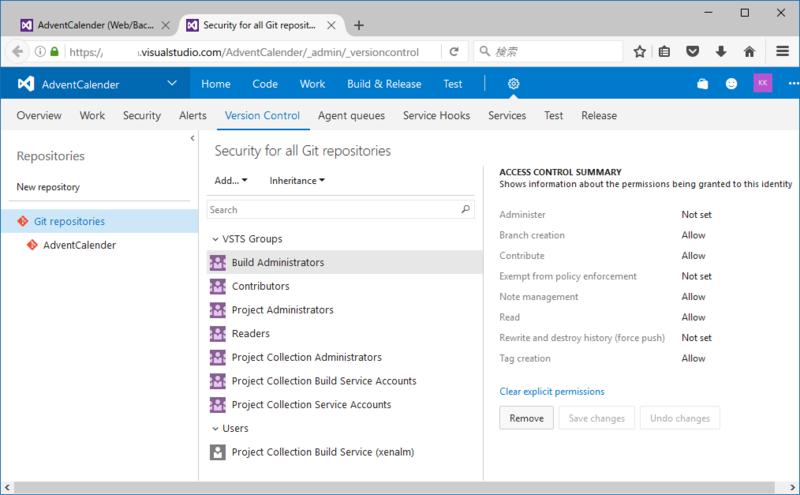
Task: Open the Code hub
Action: point(265,84)
